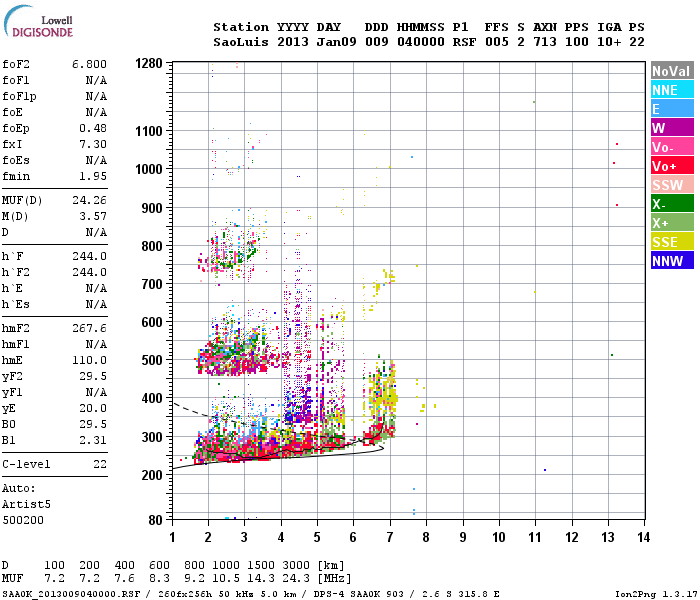Click the foF2 value 6.800

[89, 64]
